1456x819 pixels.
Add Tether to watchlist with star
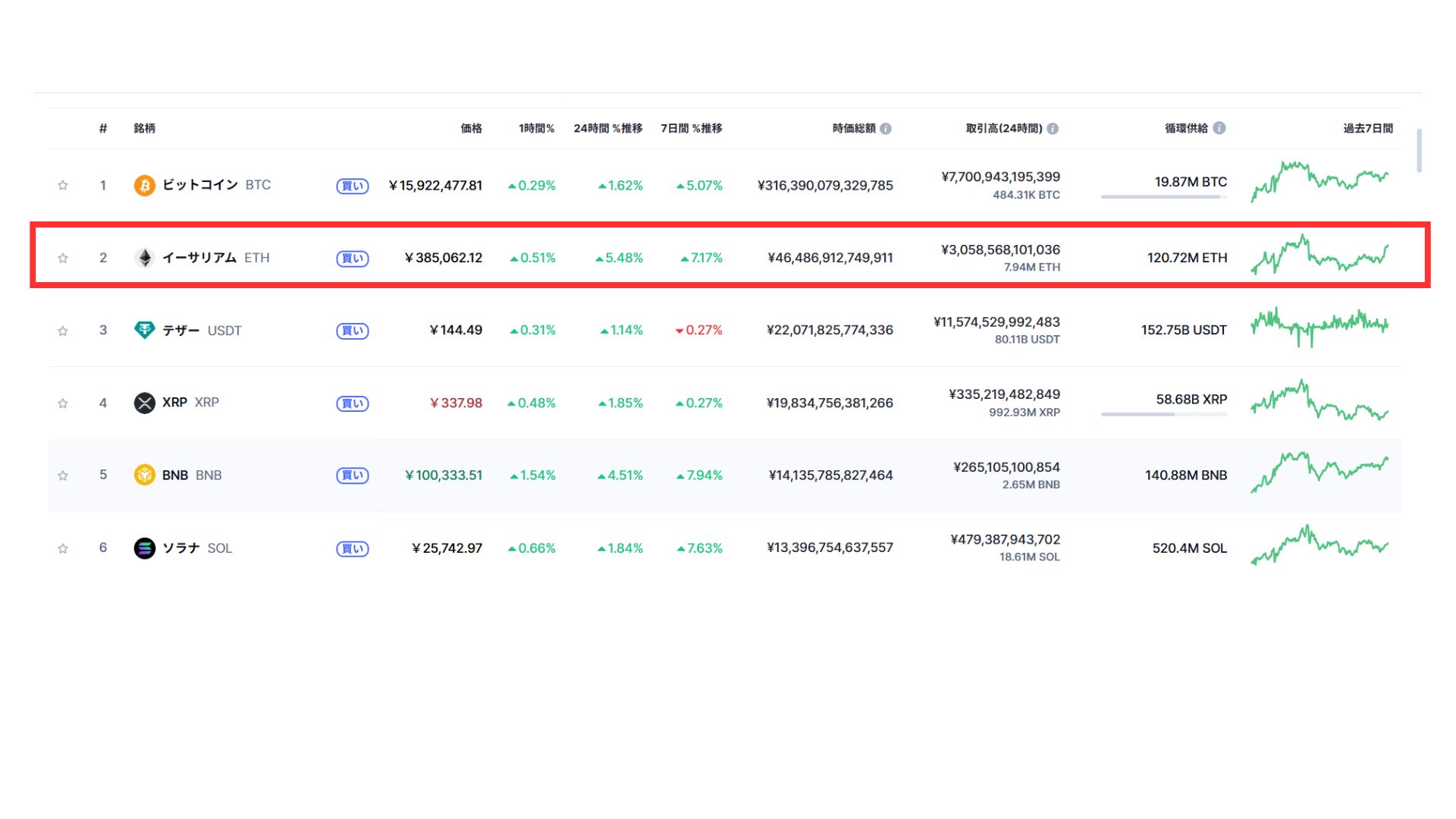click(63, 331)
